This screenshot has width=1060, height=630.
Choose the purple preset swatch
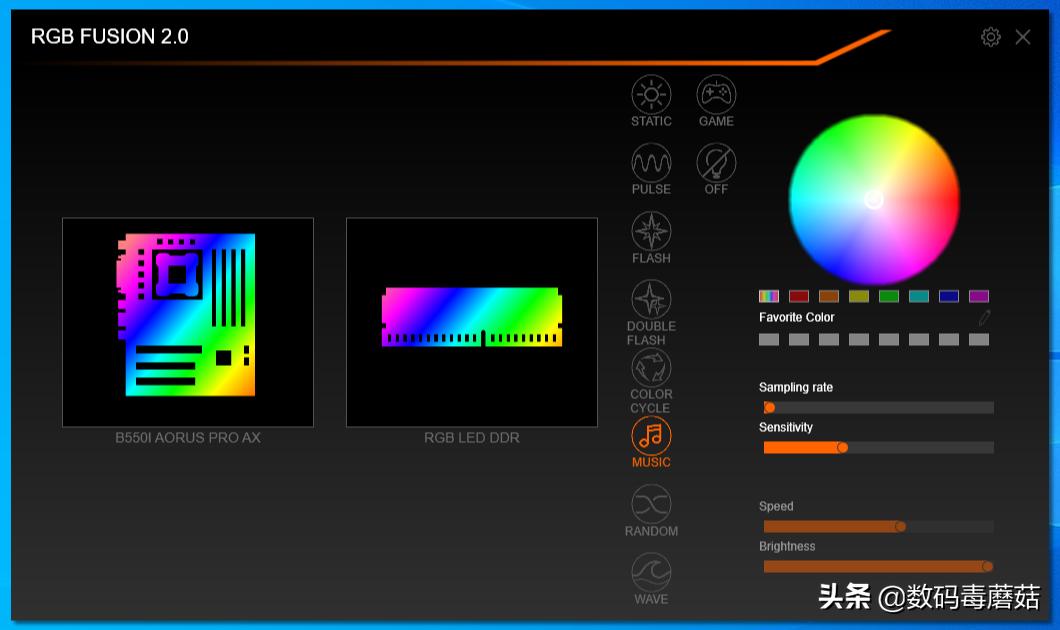click(979, 296)
